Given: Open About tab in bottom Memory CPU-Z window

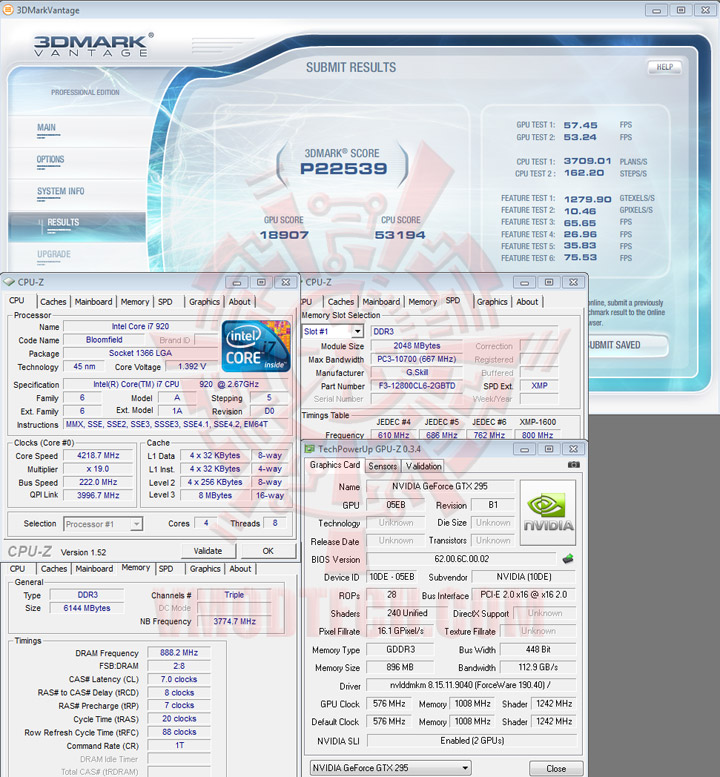Looking at the screenshot, I should point(240,569).
